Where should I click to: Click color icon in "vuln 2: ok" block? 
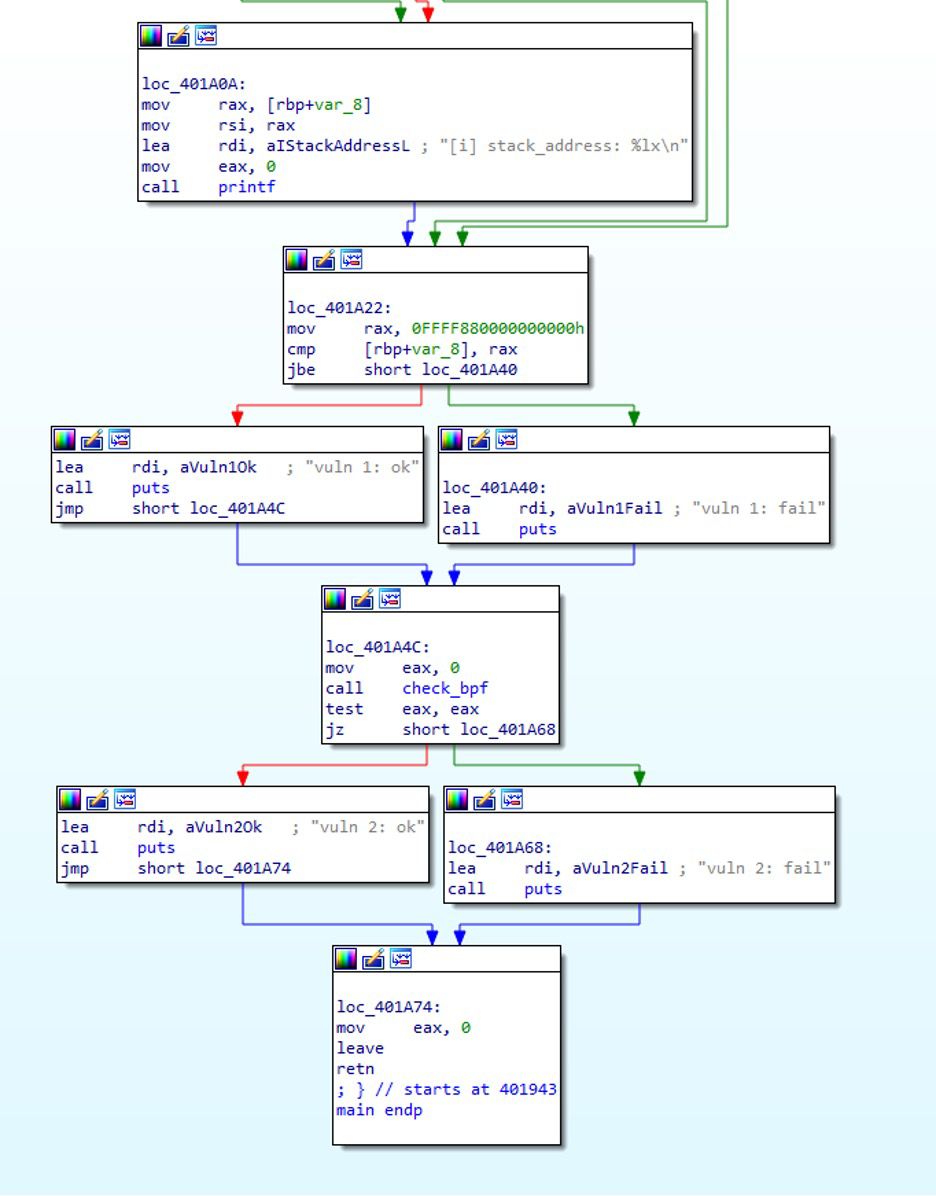point(69,799)
